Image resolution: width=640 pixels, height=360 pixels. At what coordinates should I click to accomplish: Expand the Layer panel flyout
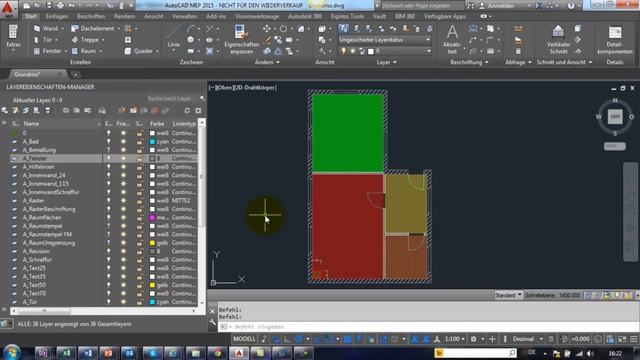(x=387, y=62)
